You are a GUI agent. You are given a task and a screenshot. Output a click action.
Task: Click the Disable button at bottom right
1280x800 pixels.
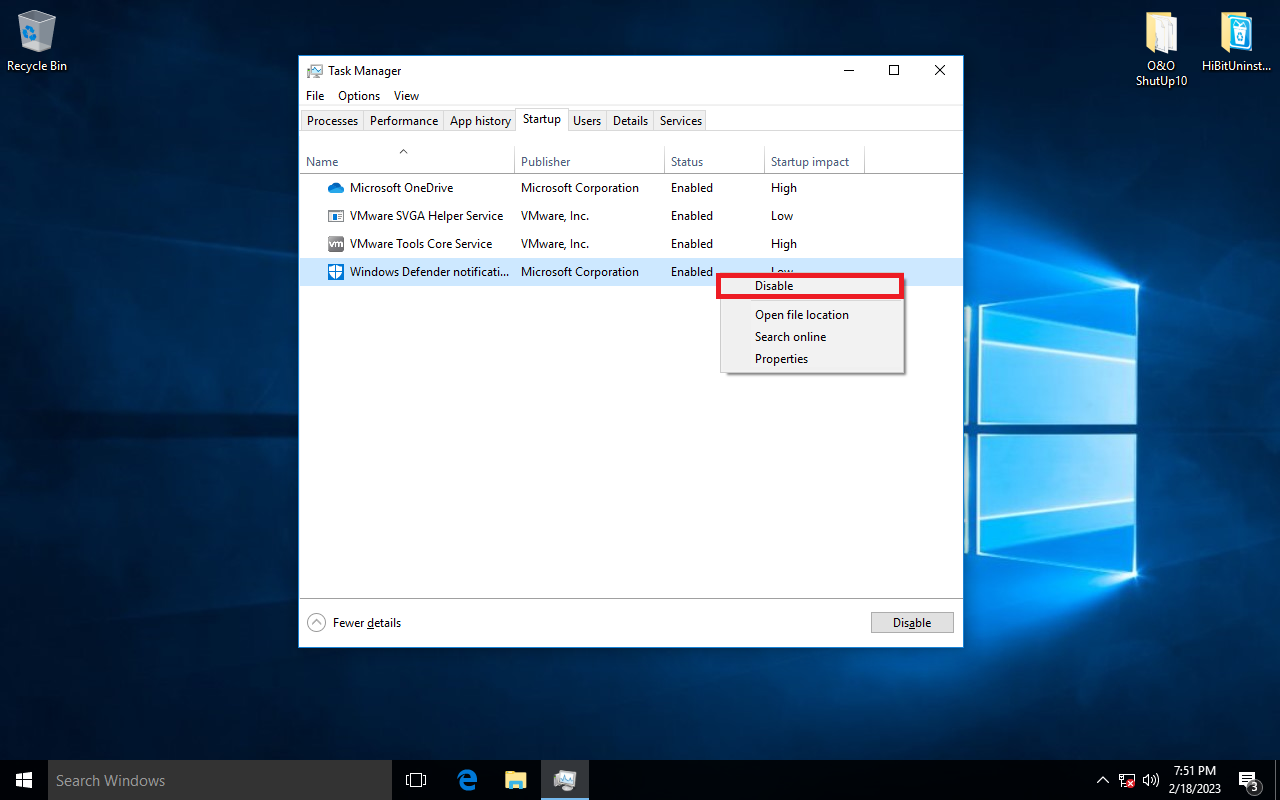[x=912, y=622]
